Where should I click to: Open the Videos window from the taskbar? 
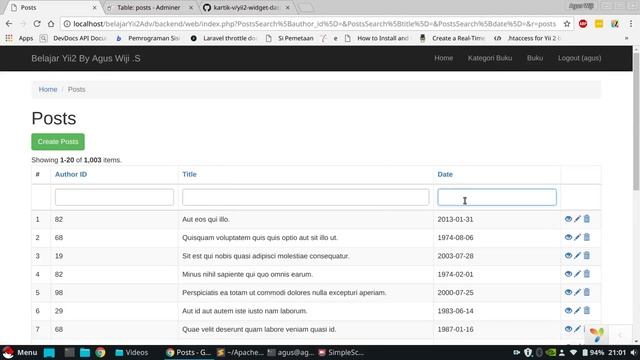pyautogui.click(x=132, y=352)
